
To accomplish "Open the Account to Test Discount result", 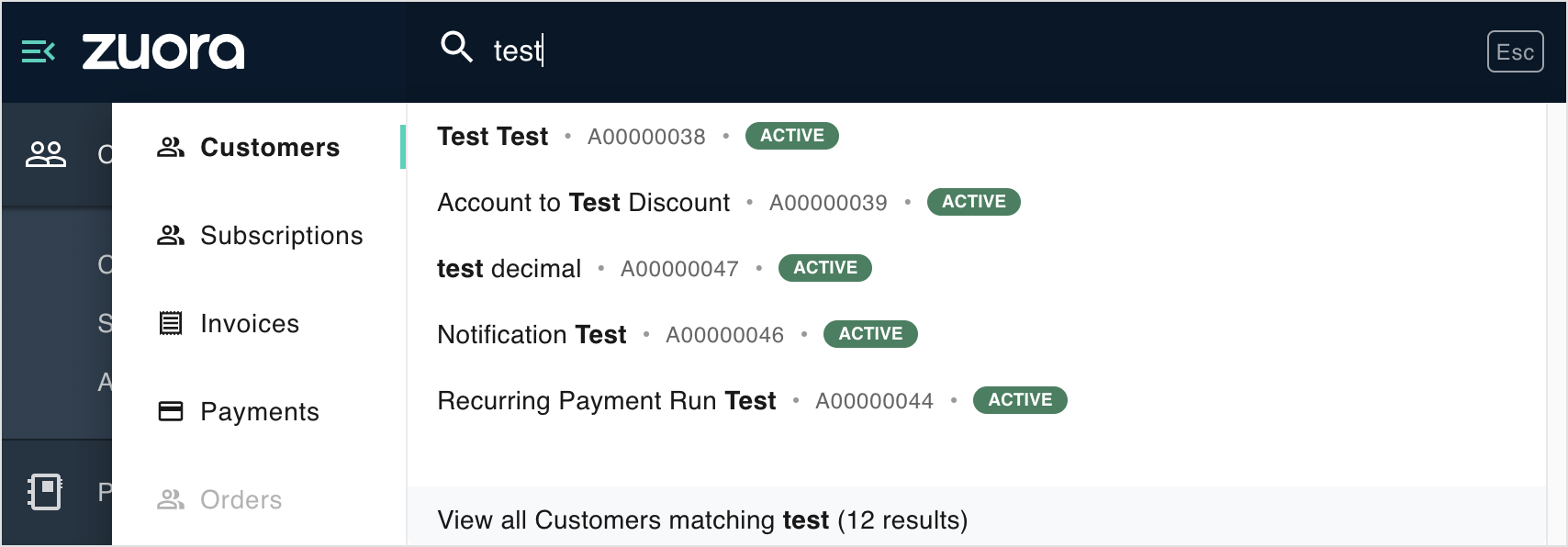I will pos(583,202).
